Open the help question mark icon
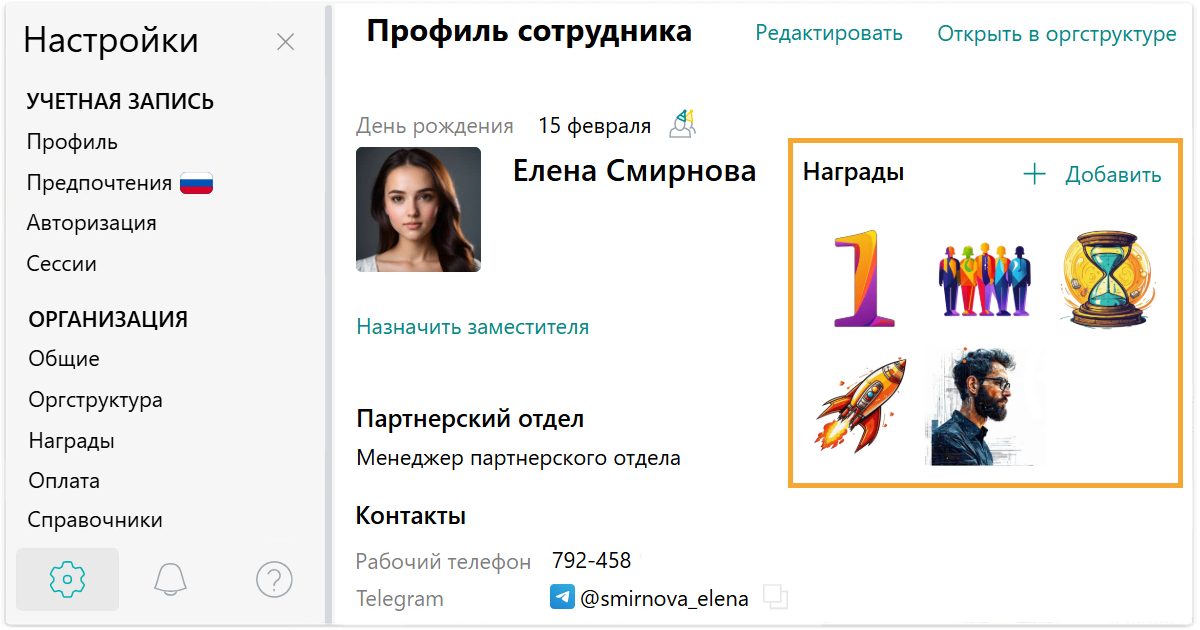1200x630 pixels. tap(274, 578)
